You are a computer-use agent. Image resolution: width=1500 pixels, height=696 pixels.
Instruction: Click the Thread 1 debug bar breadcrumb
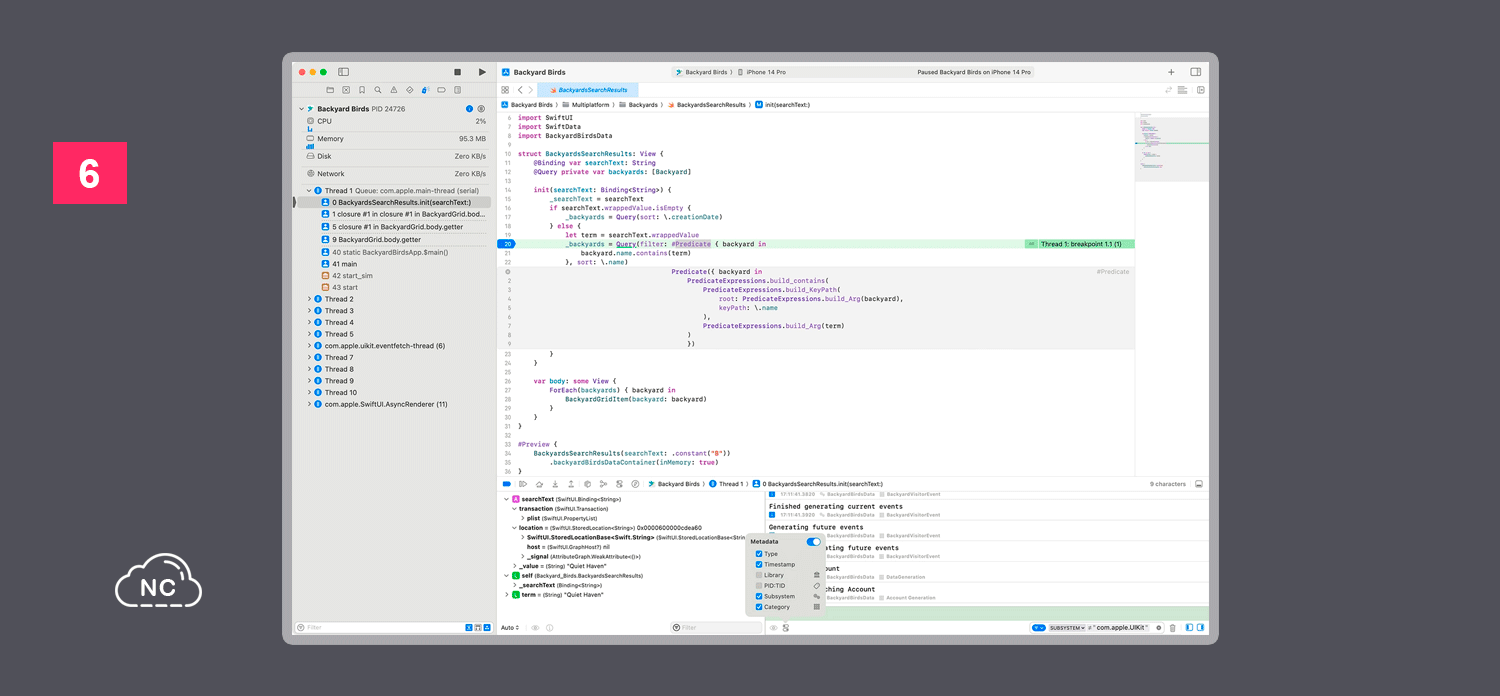click(725, 484)
